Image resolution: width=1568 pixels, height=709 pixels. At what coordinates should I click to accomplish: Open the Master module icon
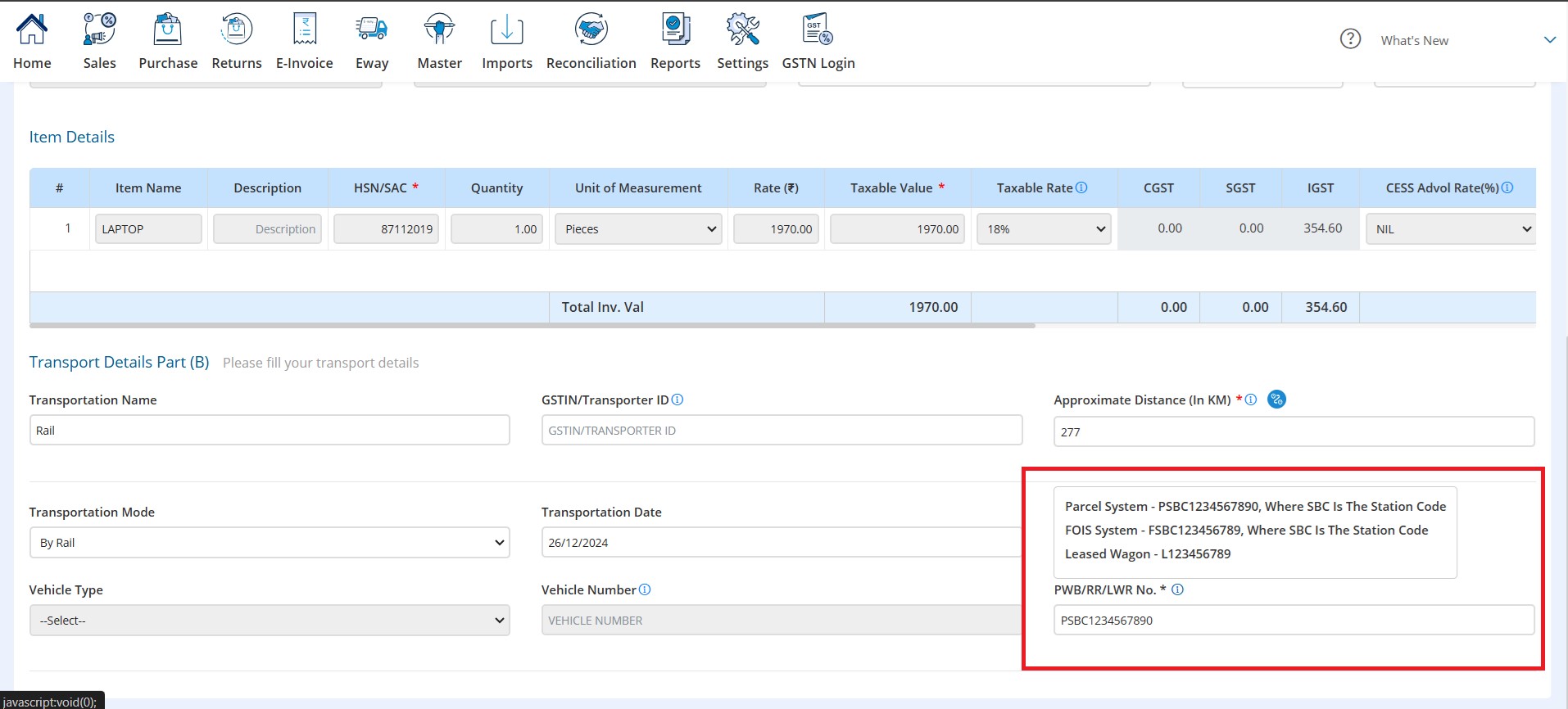pyautogui.click(x=440, y=29)
